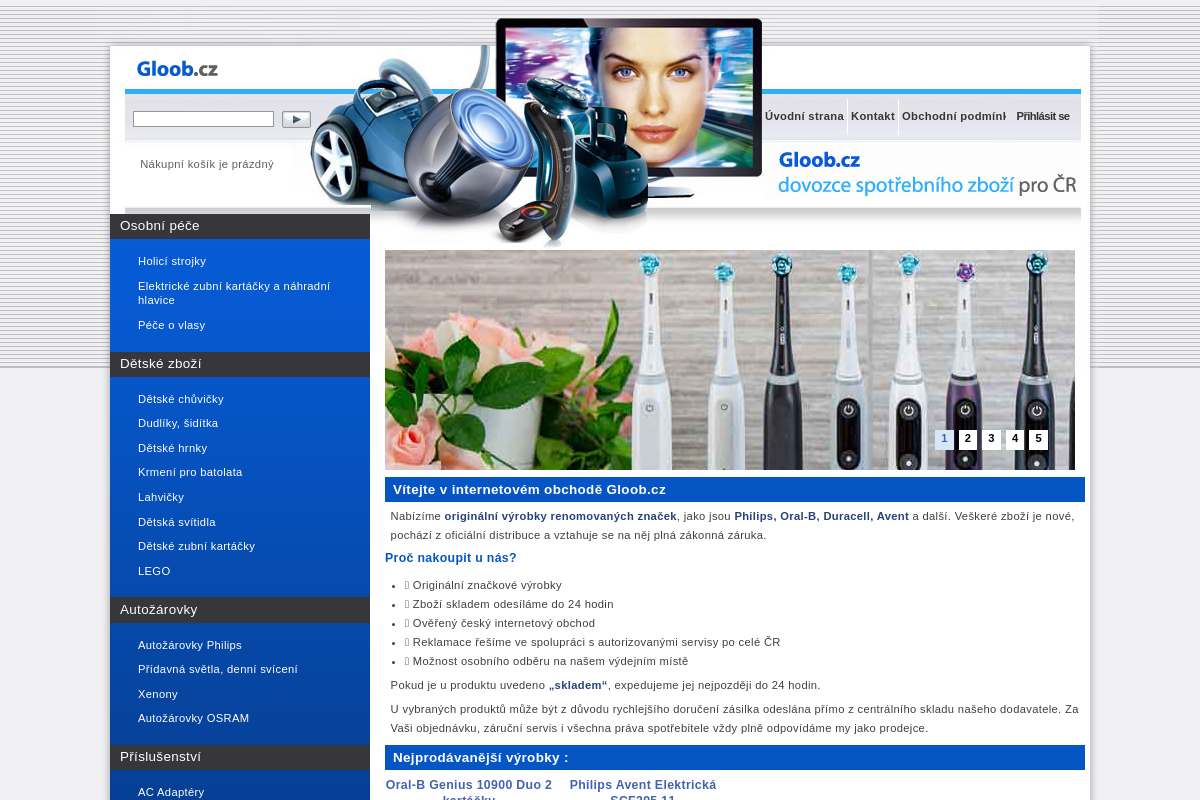Open Elektrické zubní kartáčky a náhradní hlavice

pyautogui.click(x=234, y=293)
